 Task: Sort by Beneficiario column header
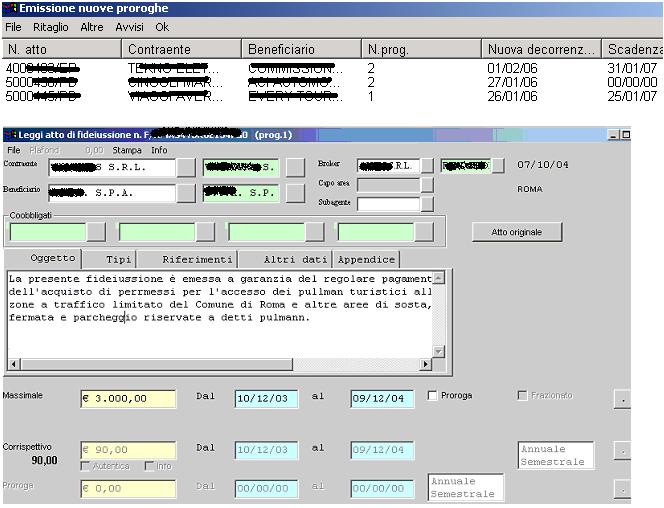pos(302,49)
